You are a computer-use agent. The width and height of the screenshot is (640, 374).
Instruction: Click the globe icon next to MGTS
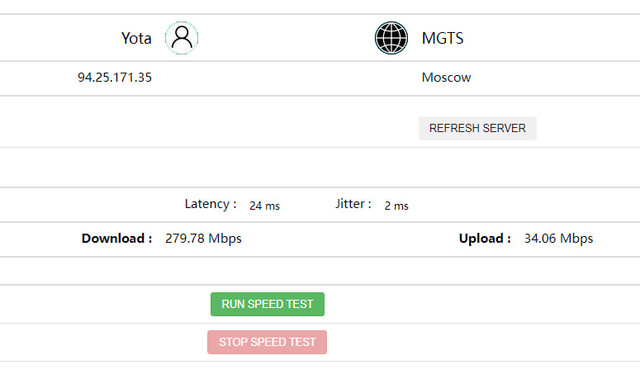[391, 38]
